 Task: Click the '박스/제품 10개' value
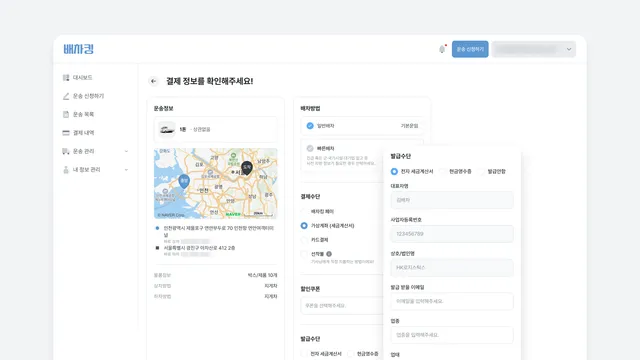point(262,275)
